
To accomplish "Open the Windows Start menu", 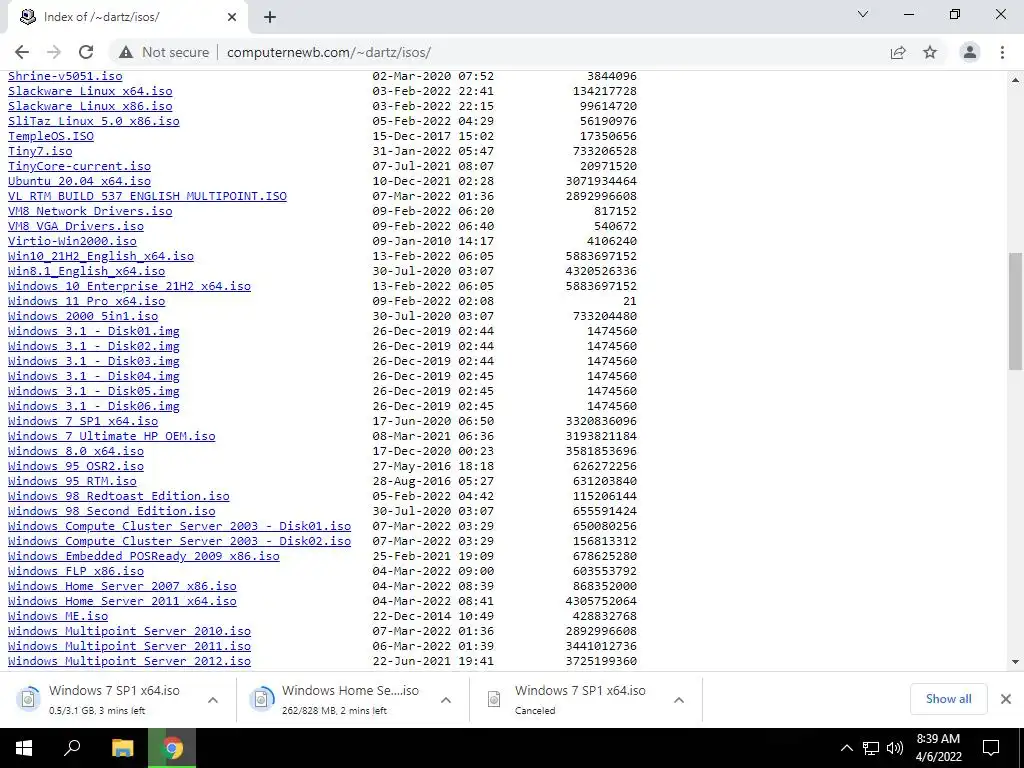I will [24, 748].
